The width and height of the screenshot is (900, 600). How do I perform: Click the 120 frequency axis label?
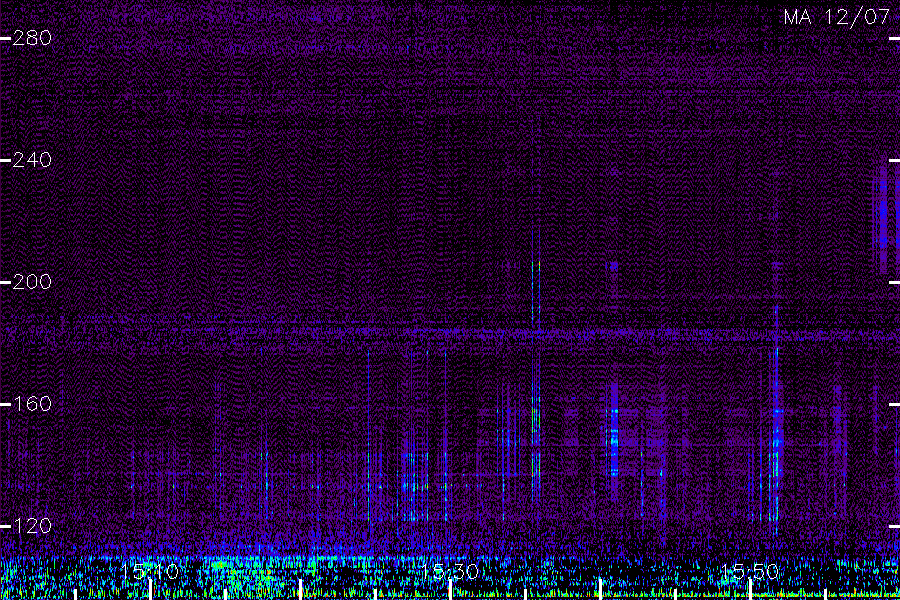[32, 525]
